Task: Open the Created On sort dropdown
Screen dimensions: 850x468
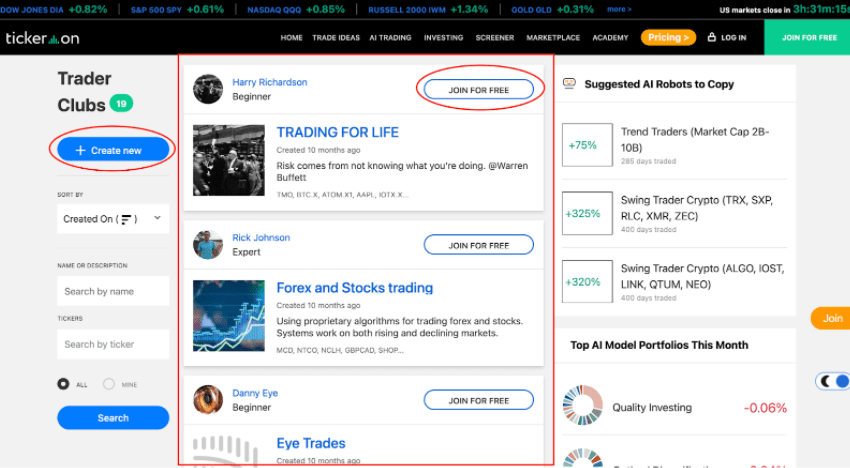Action: point(113,219)
